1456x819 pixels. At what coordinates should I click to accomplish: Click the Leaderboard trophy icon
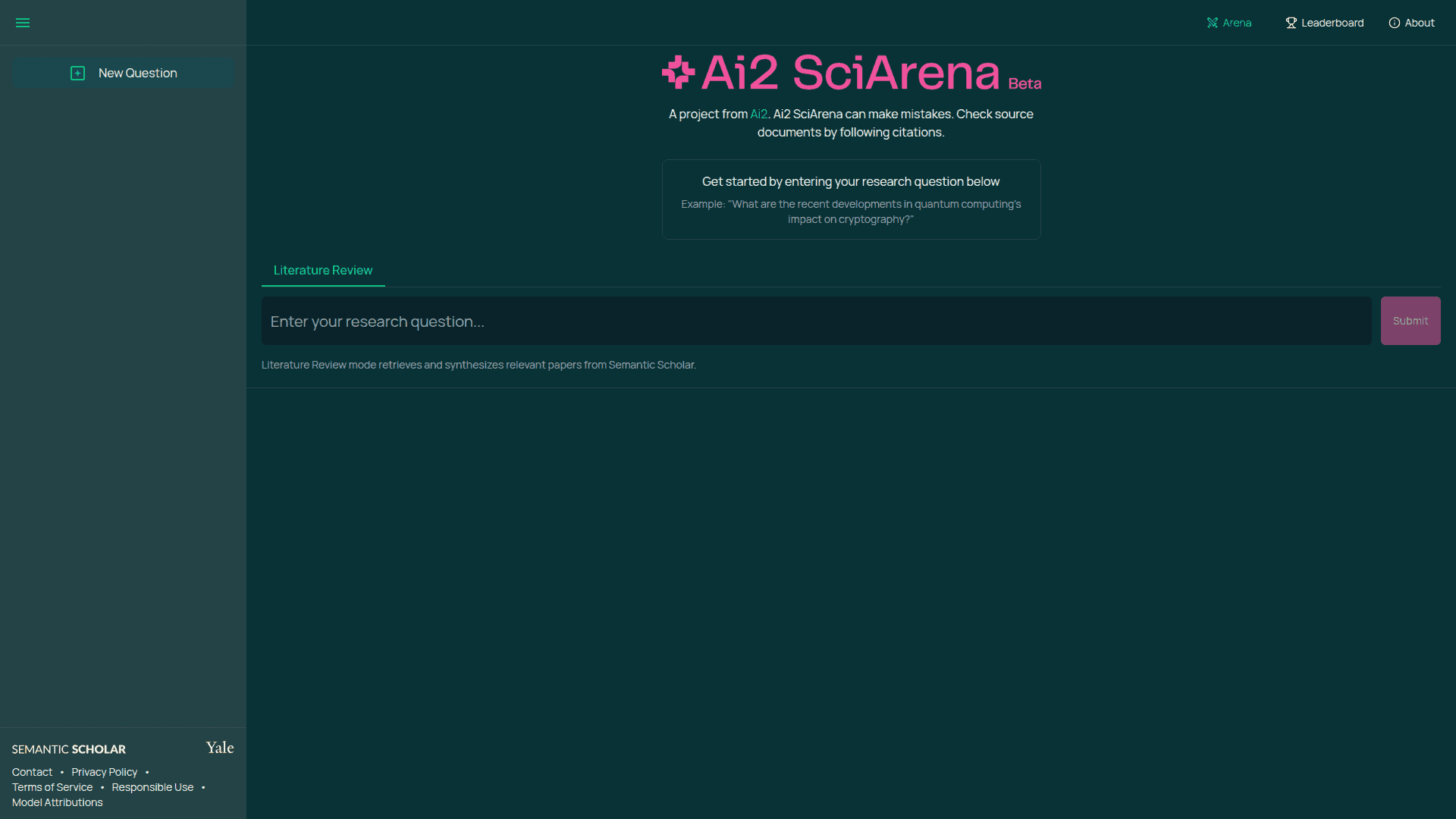pos(1291,23)
